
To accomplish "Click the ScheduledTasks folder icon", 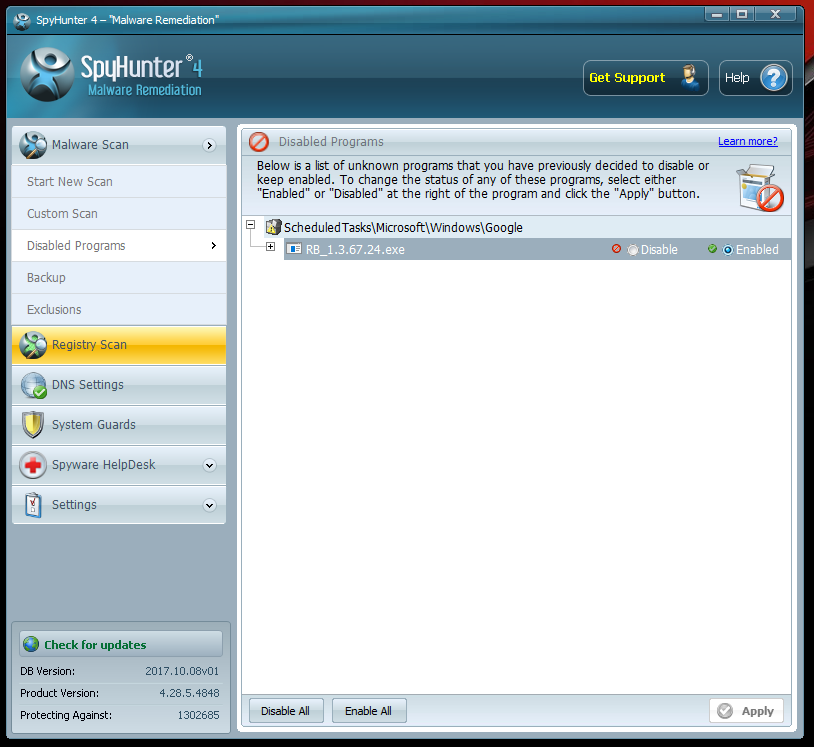I will (273, 227).
